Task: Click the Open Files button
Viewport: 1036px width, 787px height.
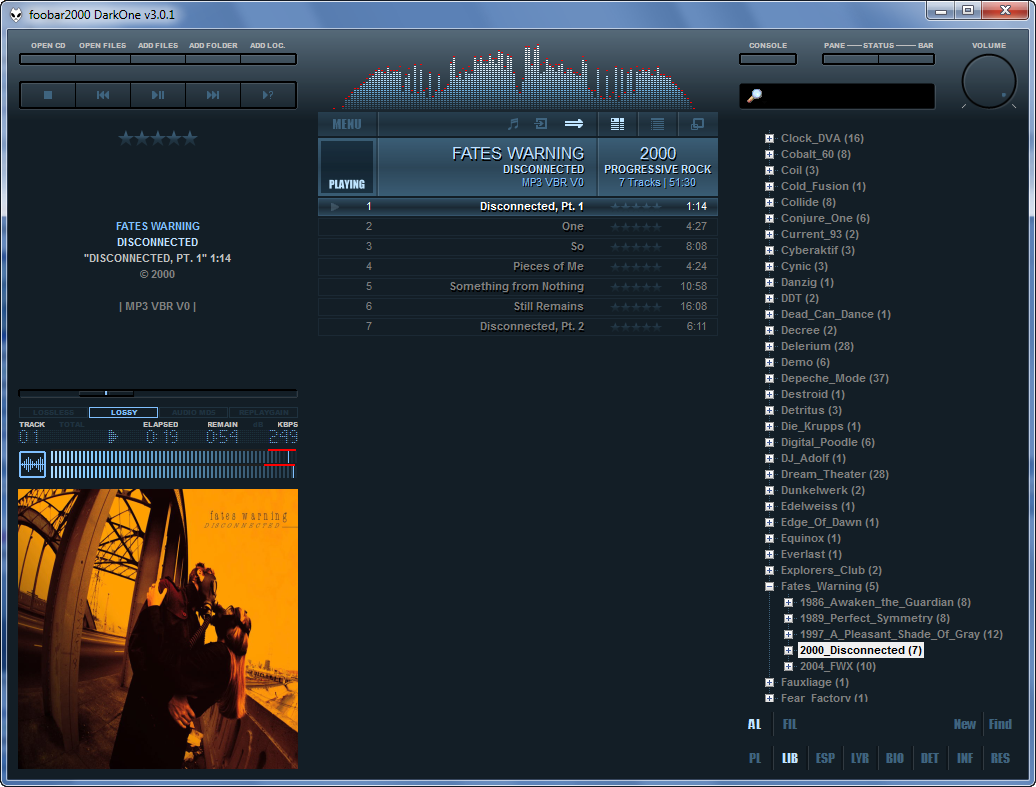Action: 103,59
